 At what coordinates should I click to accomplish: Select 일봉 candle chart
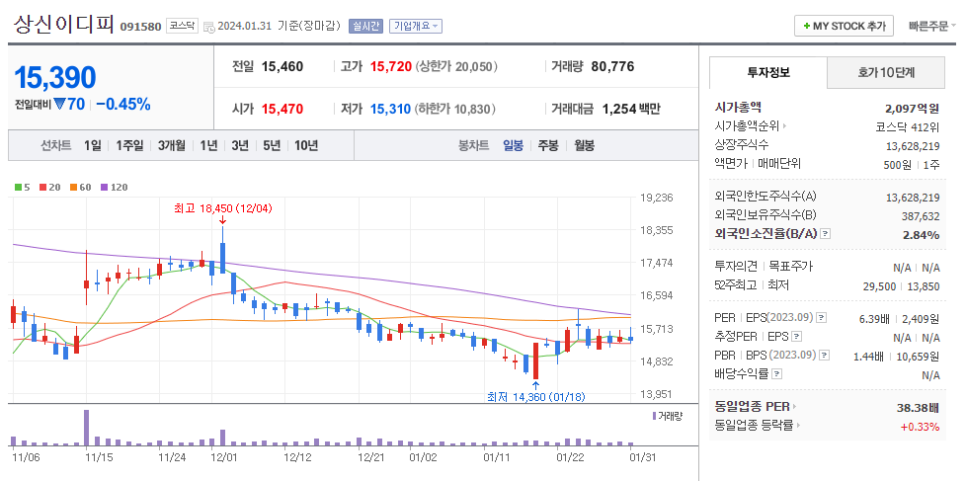[x=513, y=146]
